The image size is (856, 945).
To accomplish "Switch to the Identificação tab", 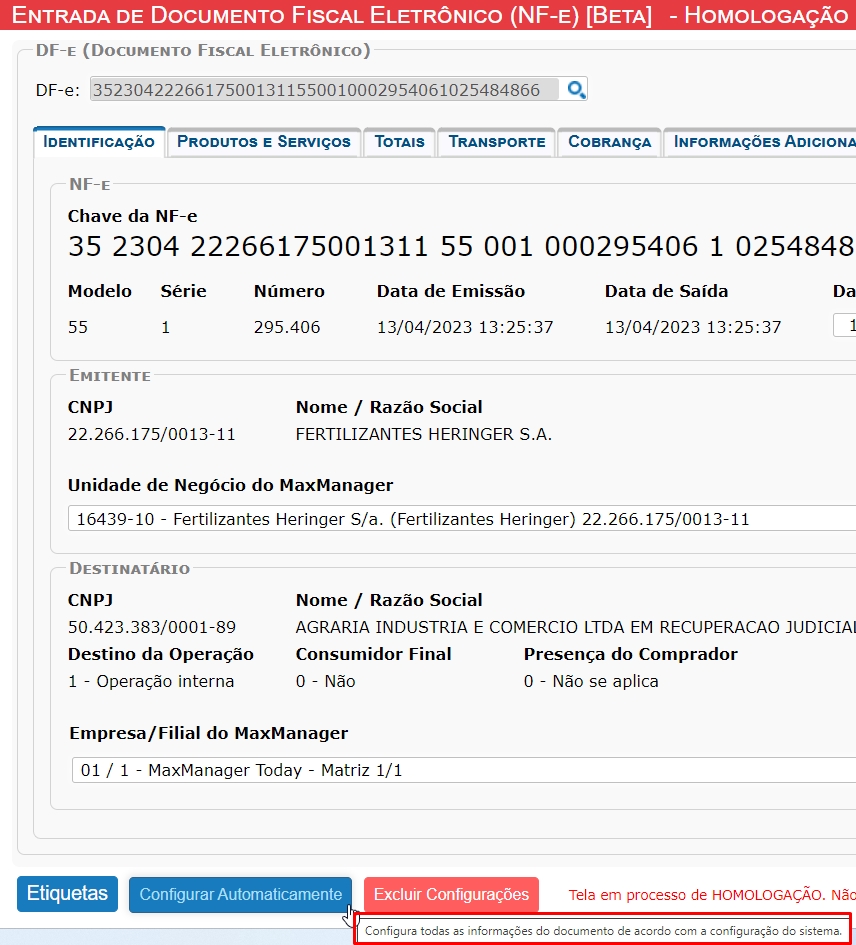I will pyautogui.click(x=99, y=142).
